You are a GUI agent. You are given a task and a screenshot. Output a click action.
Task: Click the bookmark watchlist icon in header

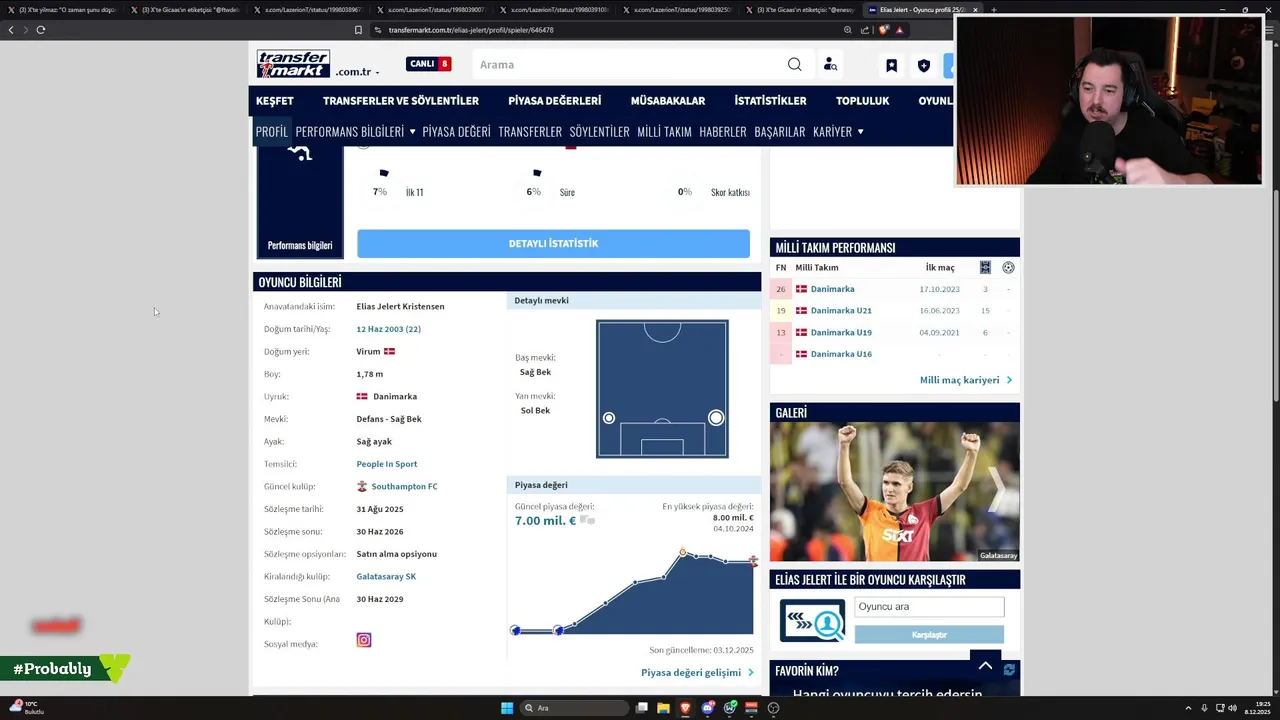891,66
